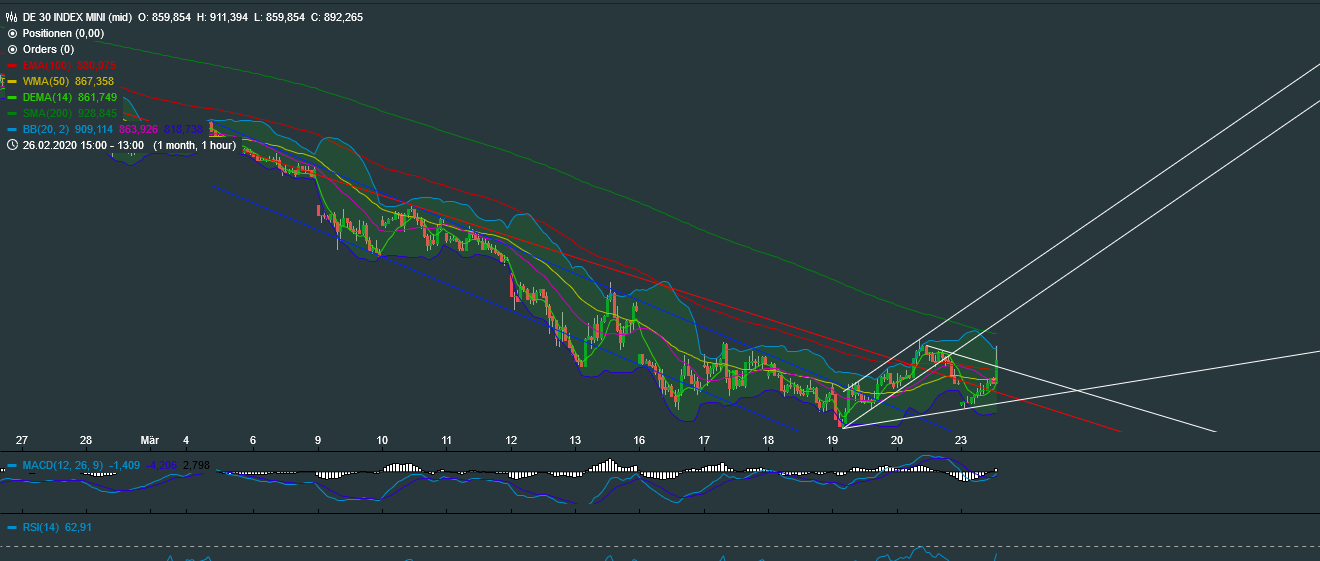Click the DEMA value 861,749
This screenshot has height=561, width=1320.
(98, 97)
